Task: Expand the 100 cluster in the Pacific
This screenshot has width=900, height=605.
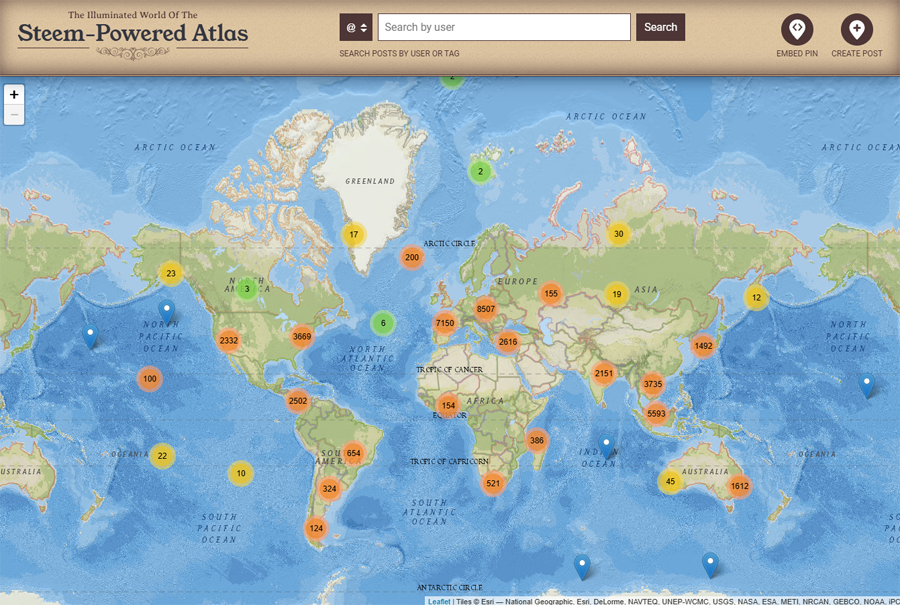Action: click(150, 379)
